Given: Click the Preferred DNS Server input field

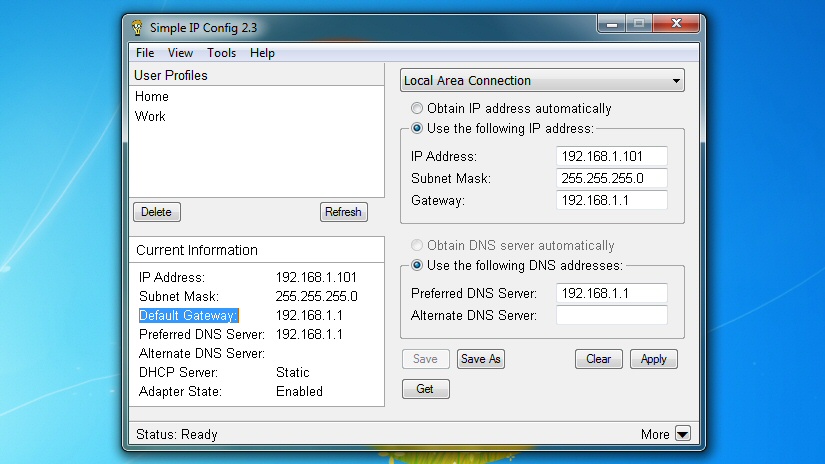Looking at the screenshot, I should (611, 293).
